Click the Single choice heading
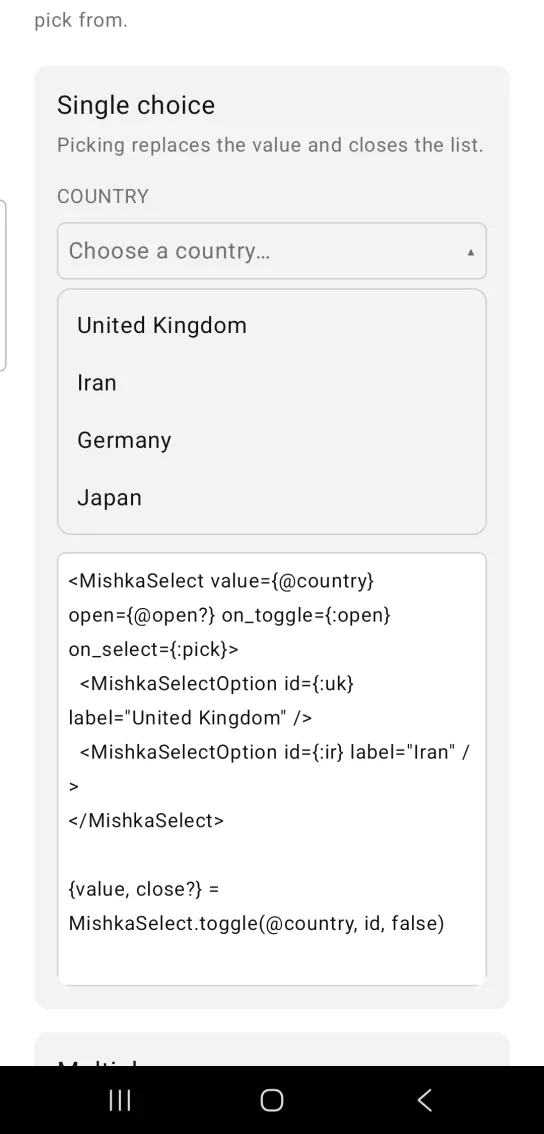The image size is (544, 1134). pyautogui.click(x=136, y=106)
